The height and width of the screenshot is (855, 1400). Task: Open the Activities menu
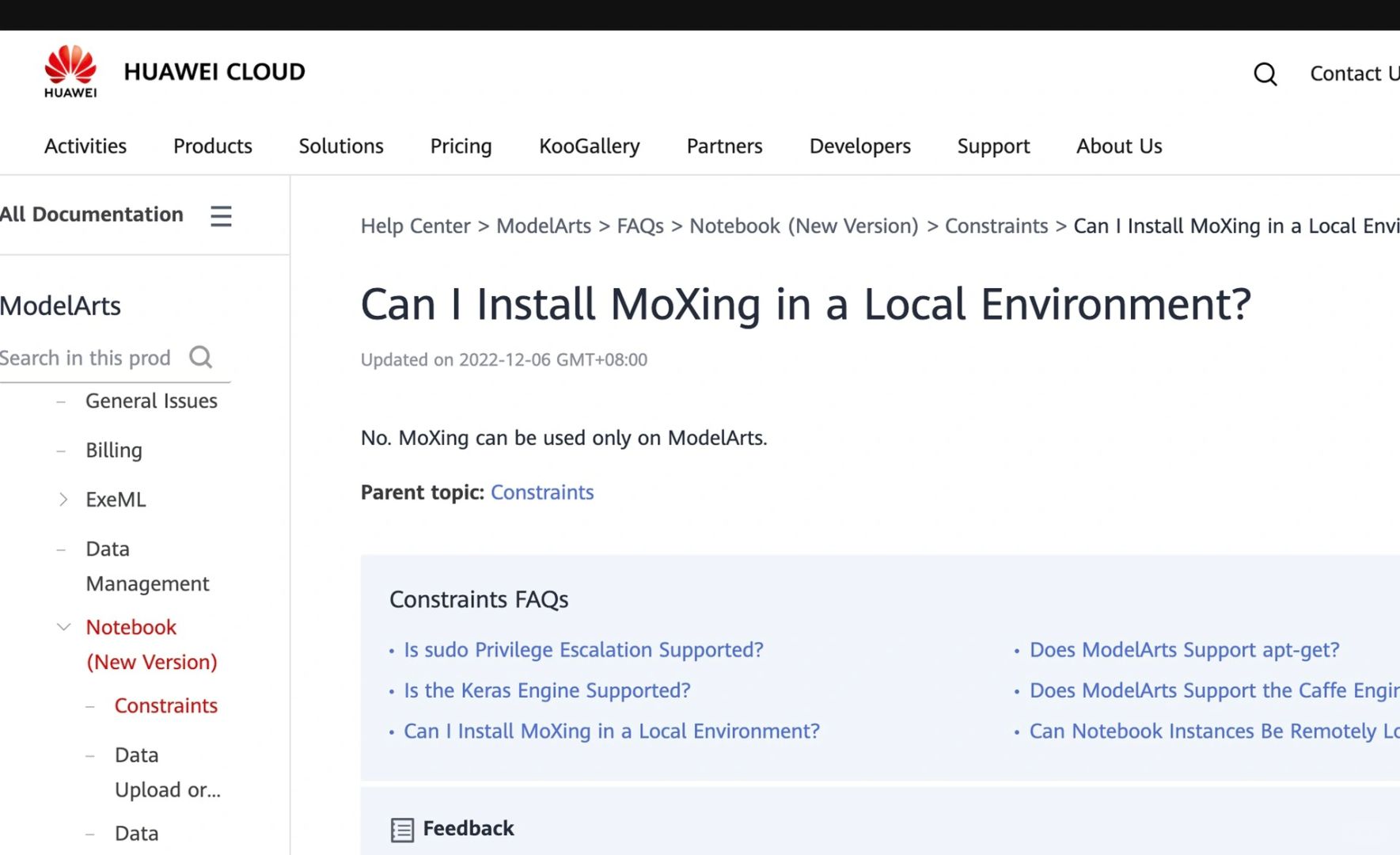(85, 146)
